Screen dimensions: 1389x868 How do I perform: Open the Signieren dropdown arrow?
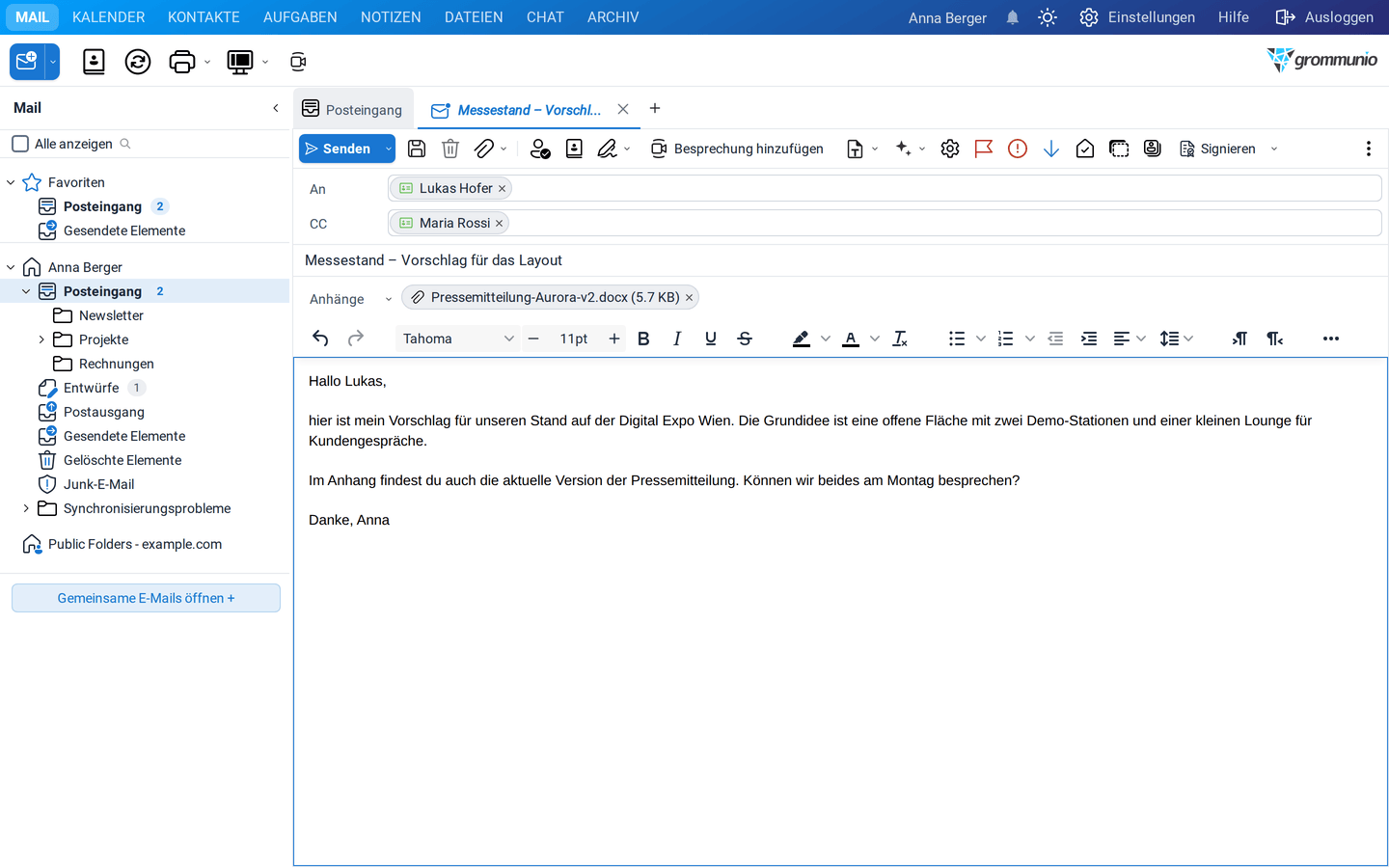coord(1274,149)
